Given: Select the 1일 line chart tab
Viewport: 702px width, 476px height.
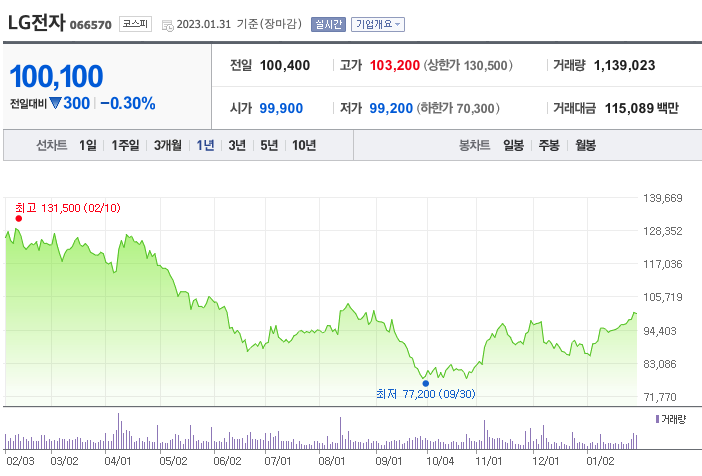Looking at the screenshot, I should 88,145.
